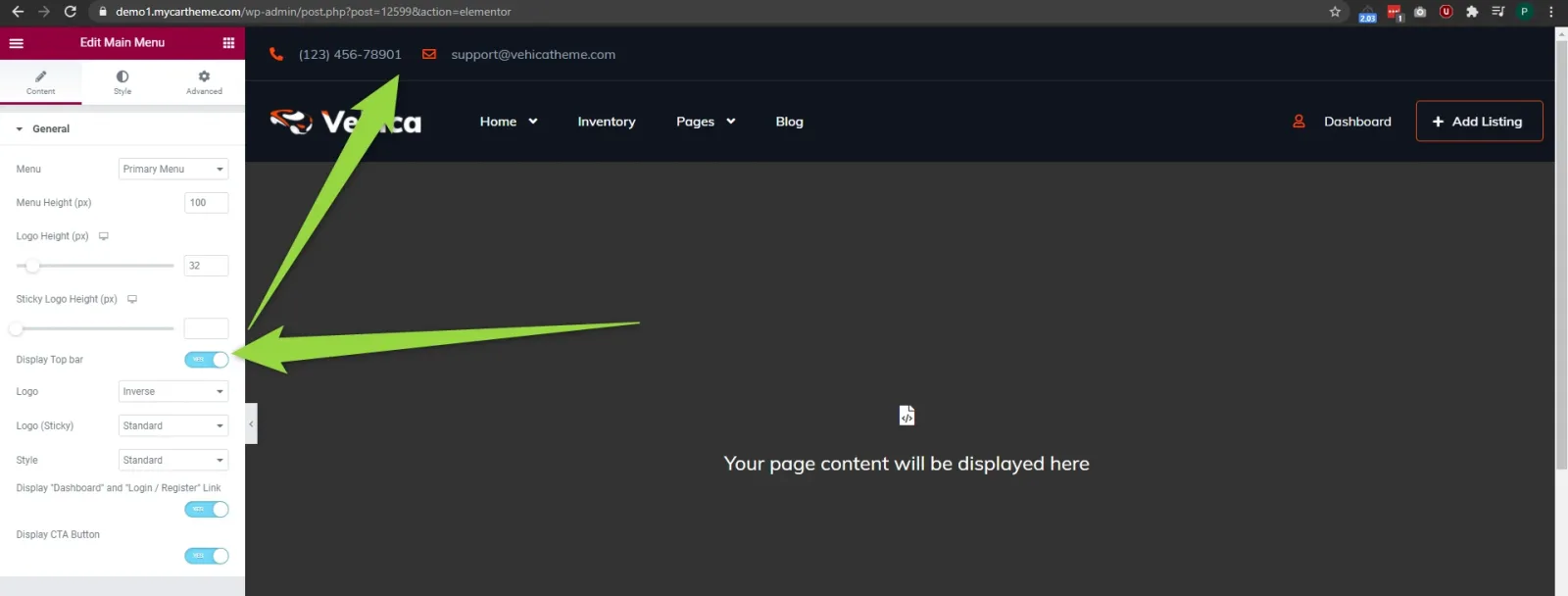
Task: Open the Elementor hamburger menu
Action: (x=16, y=43)
